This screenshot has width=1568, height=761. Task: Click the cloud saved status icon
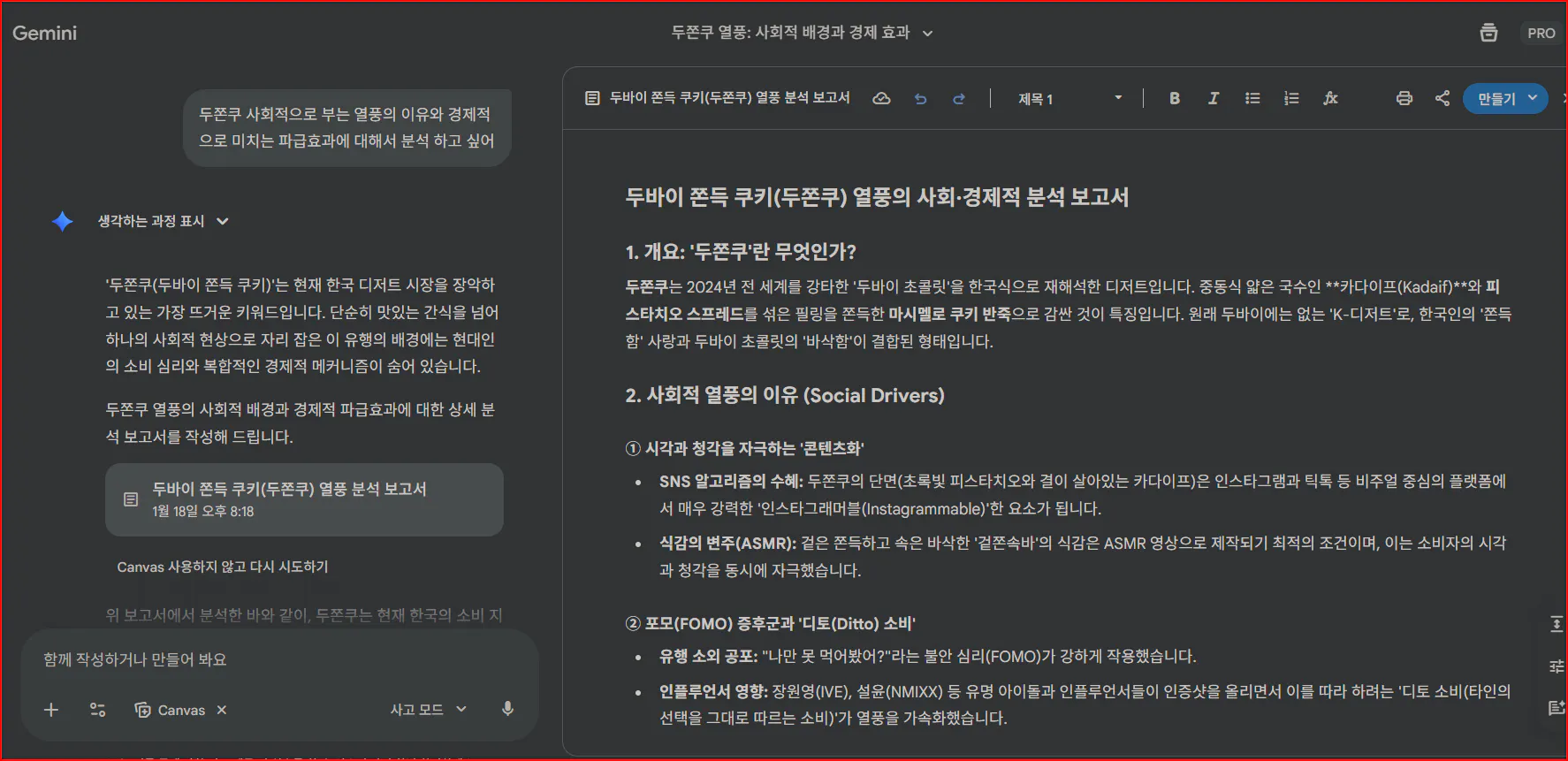coord(881,98)
